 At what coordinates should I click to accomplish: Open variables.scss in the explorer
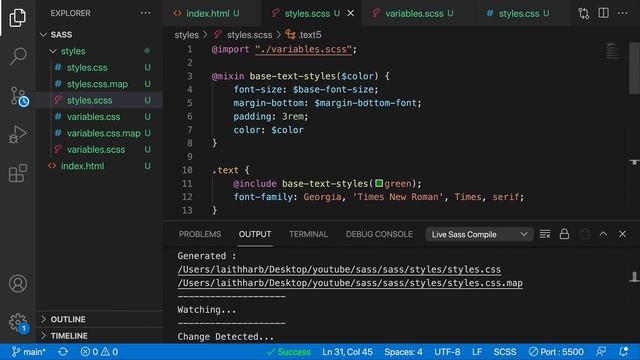(99, 149)
